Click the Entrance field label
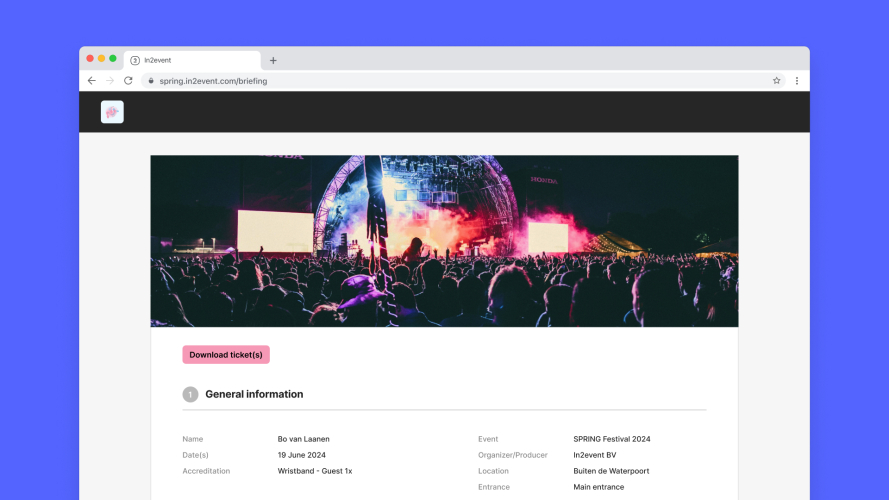This screenshot has width=889, height=500. [x=494, y=486]
